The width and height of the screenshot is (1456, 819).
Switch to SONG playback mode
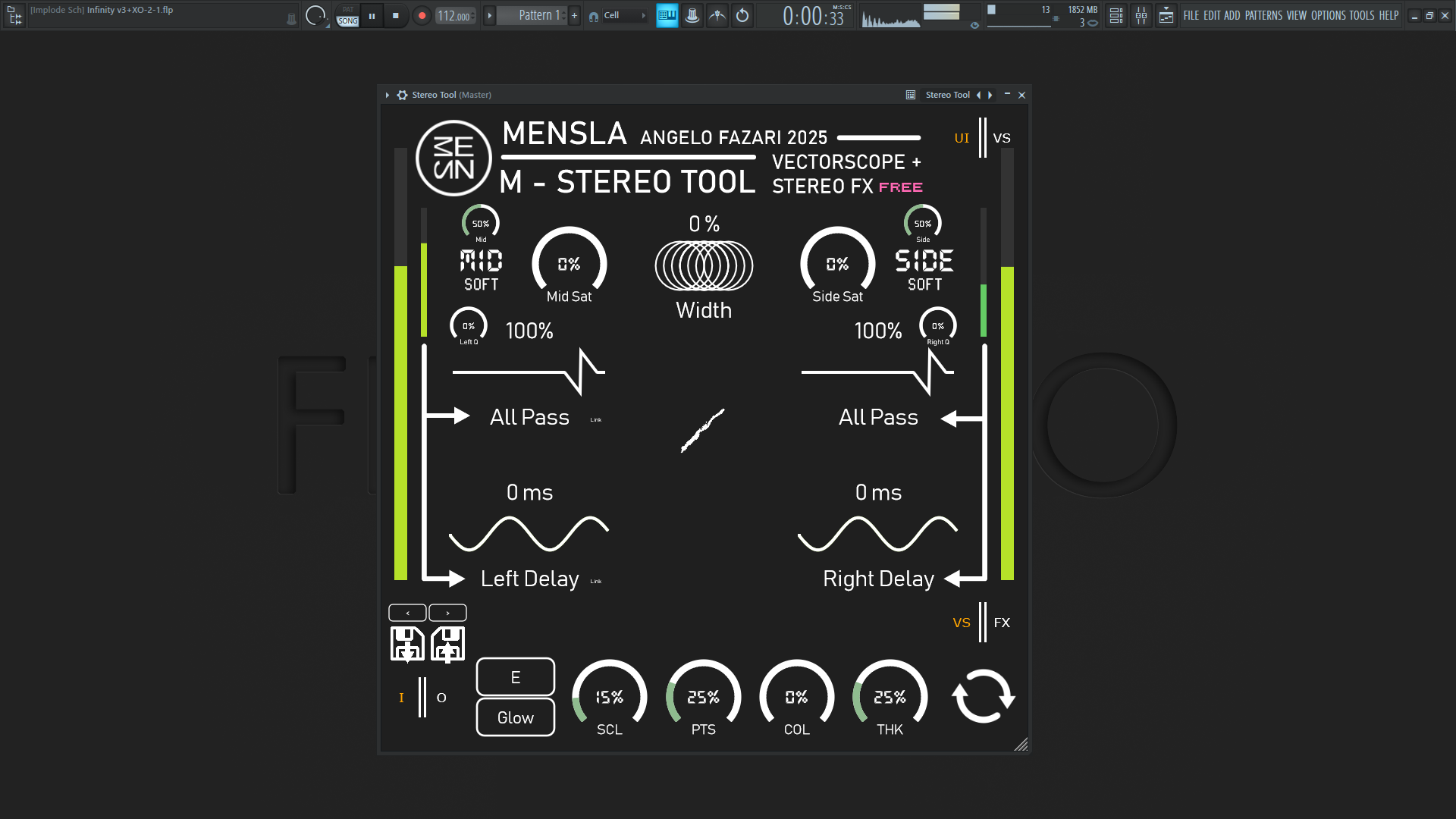point(347,20)
